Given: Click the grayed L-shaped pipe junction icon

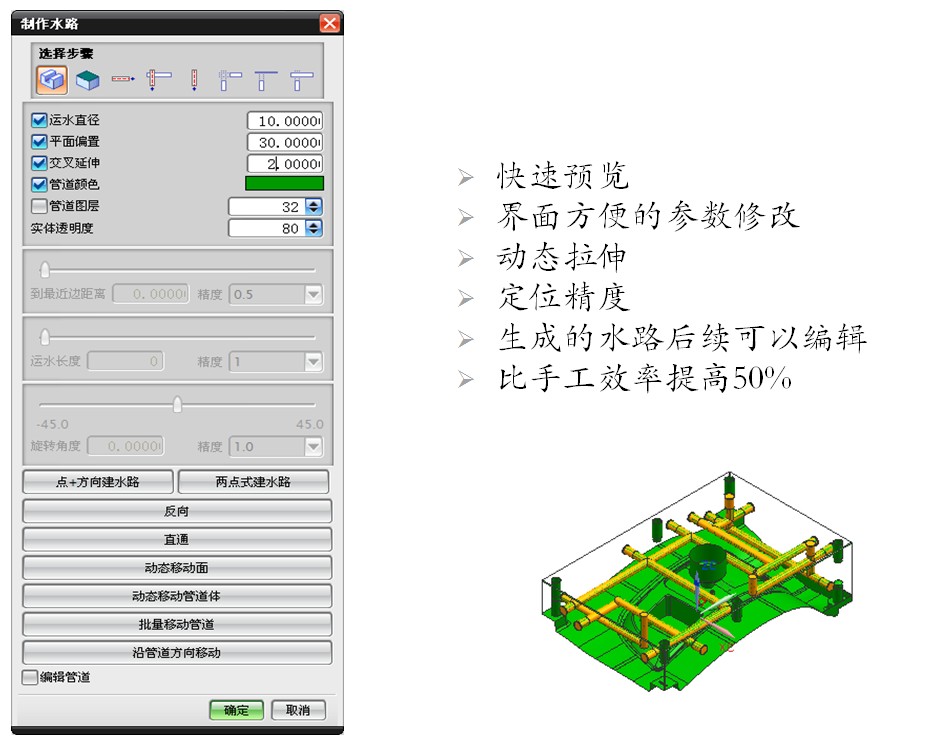Looking at the screenshot, I should (229, 79).
